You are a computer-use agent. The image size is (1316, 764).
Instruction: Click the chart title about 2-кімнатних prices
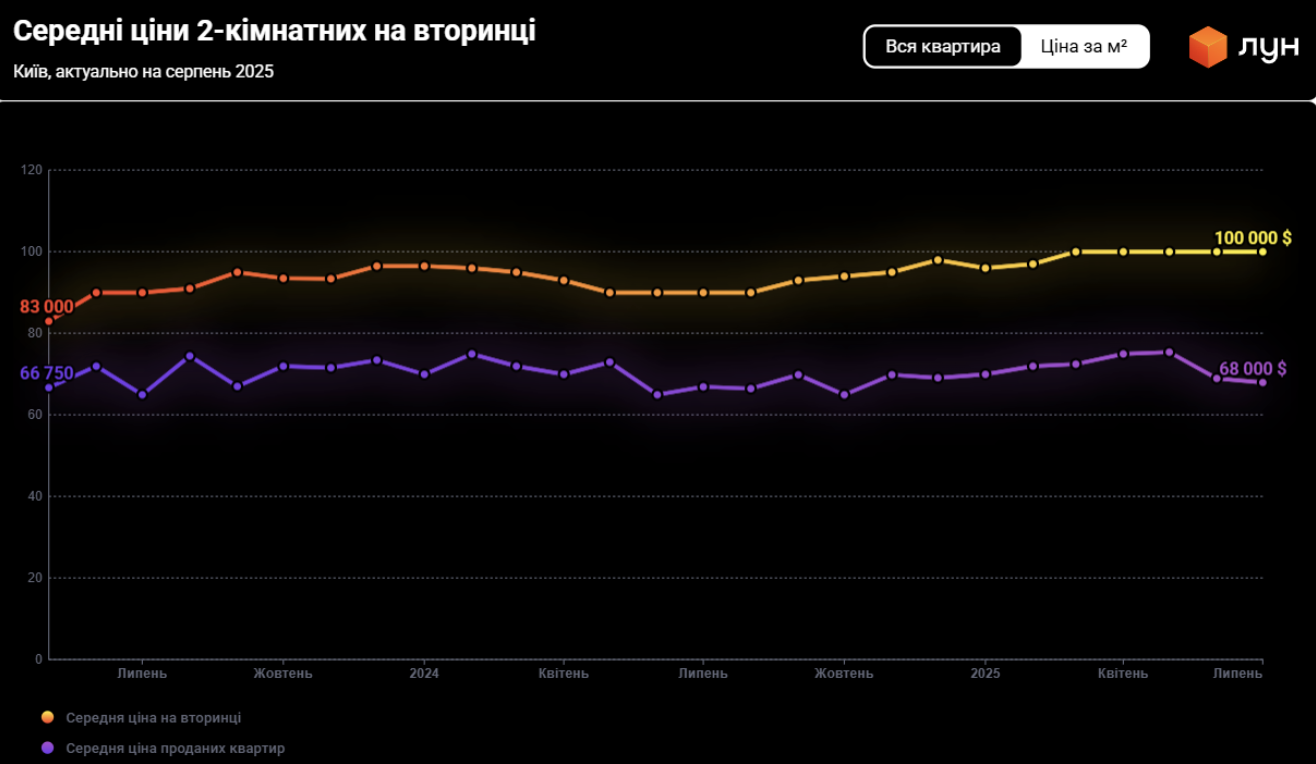click(x=274, y=31)
